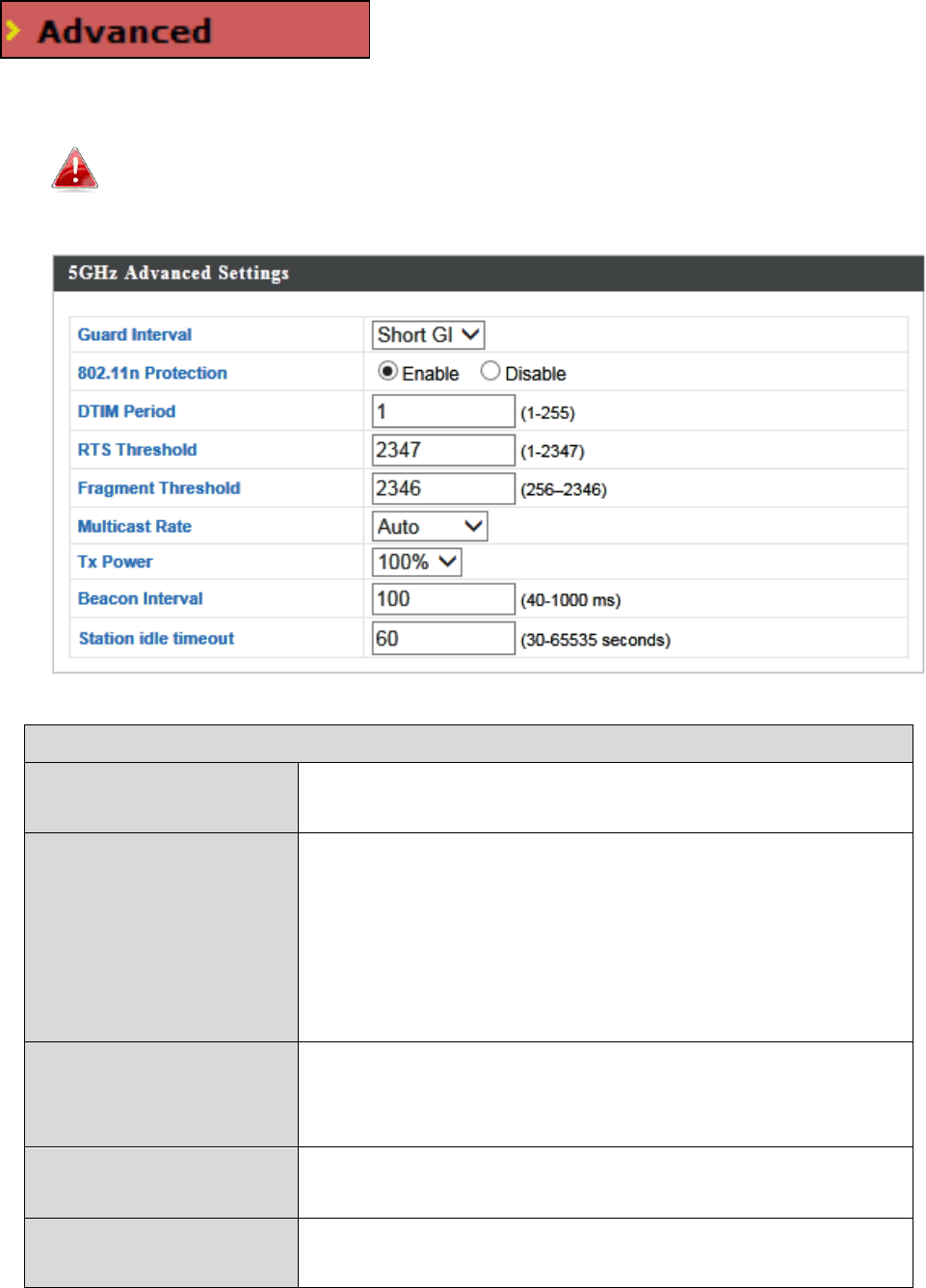Open the Tx Power dropdown
The image size is (926, 1288).
[x=417, y=562]
